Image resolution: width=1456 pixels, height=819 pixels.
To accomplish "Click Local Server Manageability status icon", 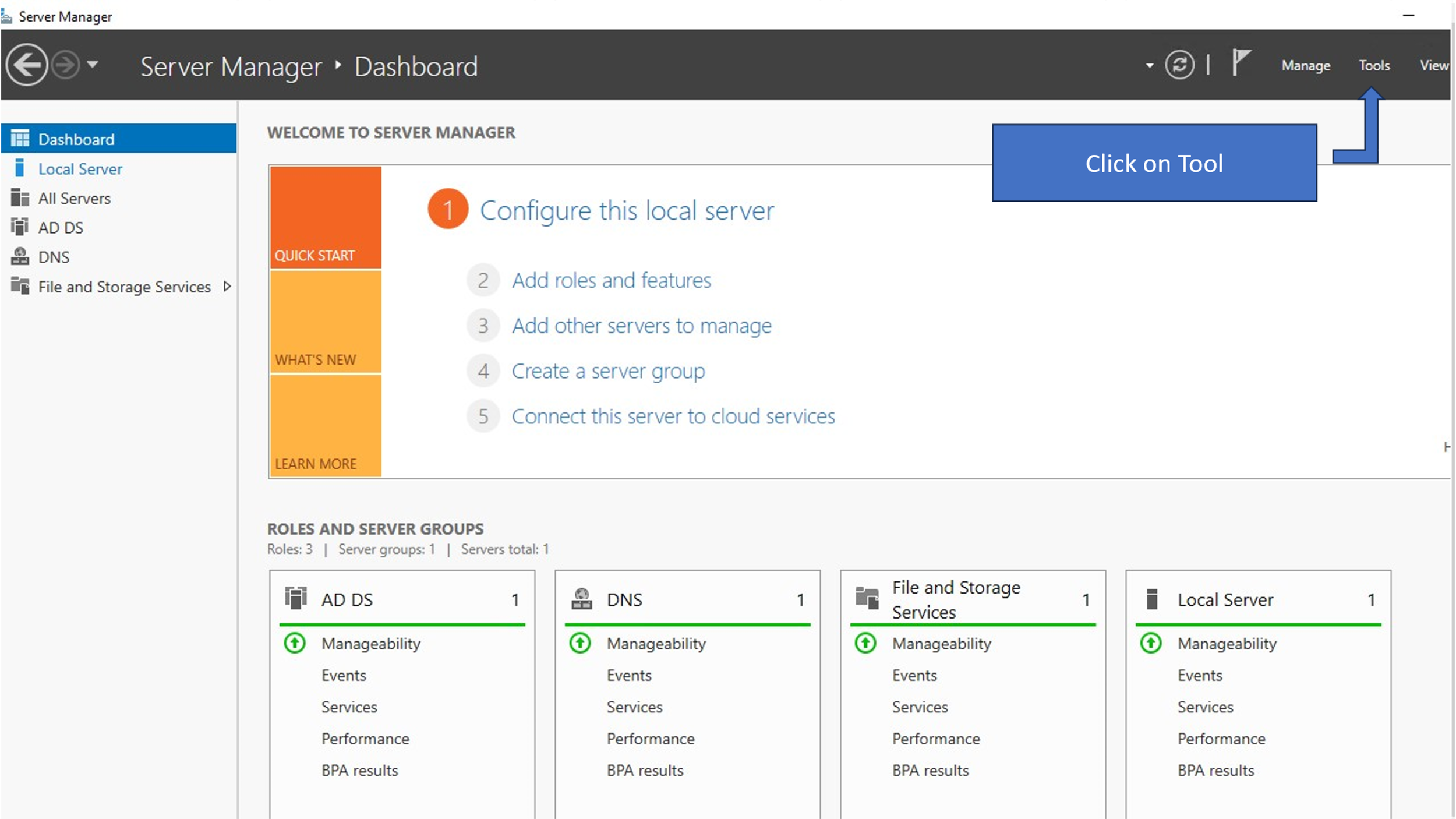I will tap(1151, 644).
